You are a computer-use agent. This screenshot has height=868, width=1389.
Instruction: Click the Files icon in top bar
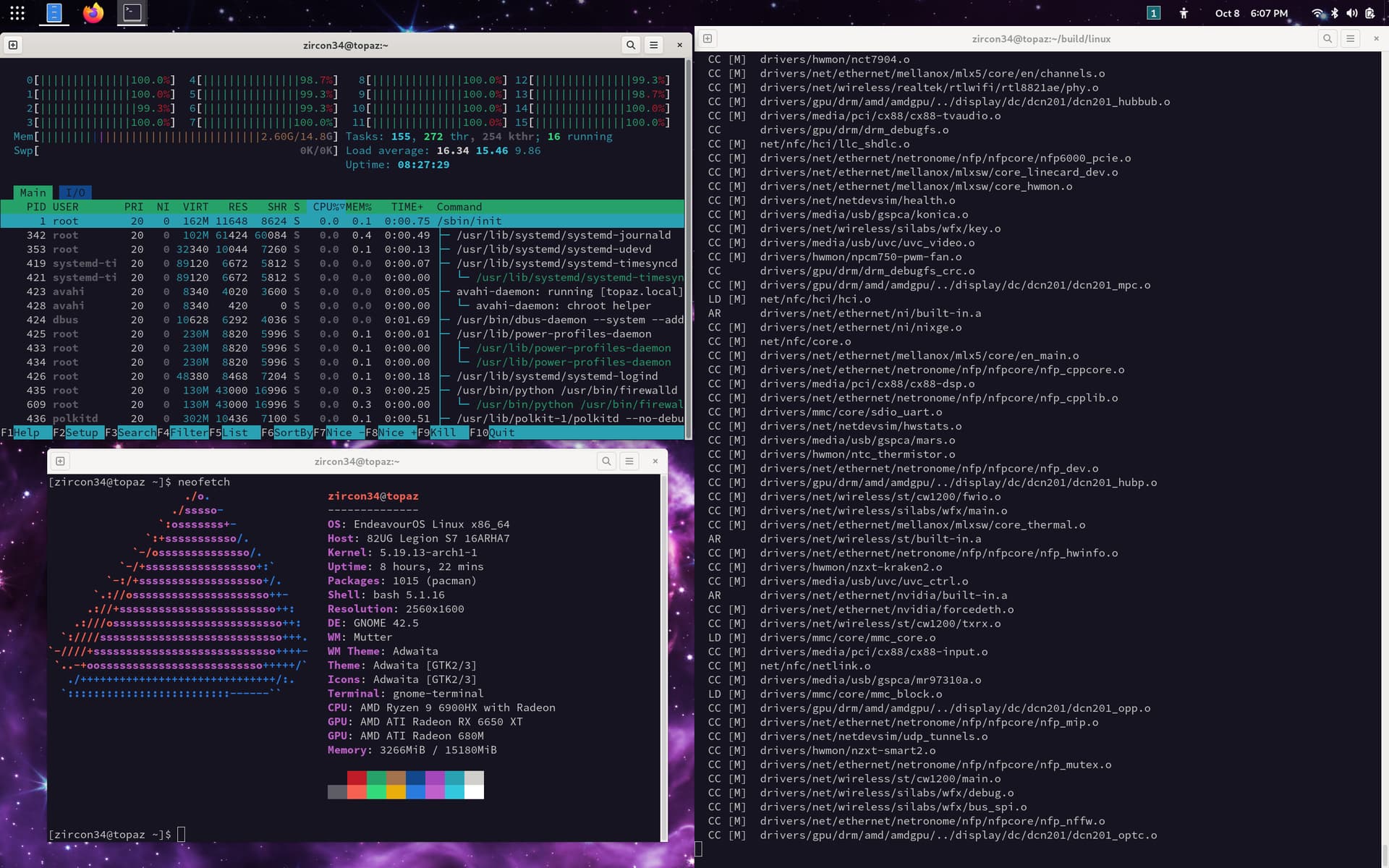pos(54,13)
